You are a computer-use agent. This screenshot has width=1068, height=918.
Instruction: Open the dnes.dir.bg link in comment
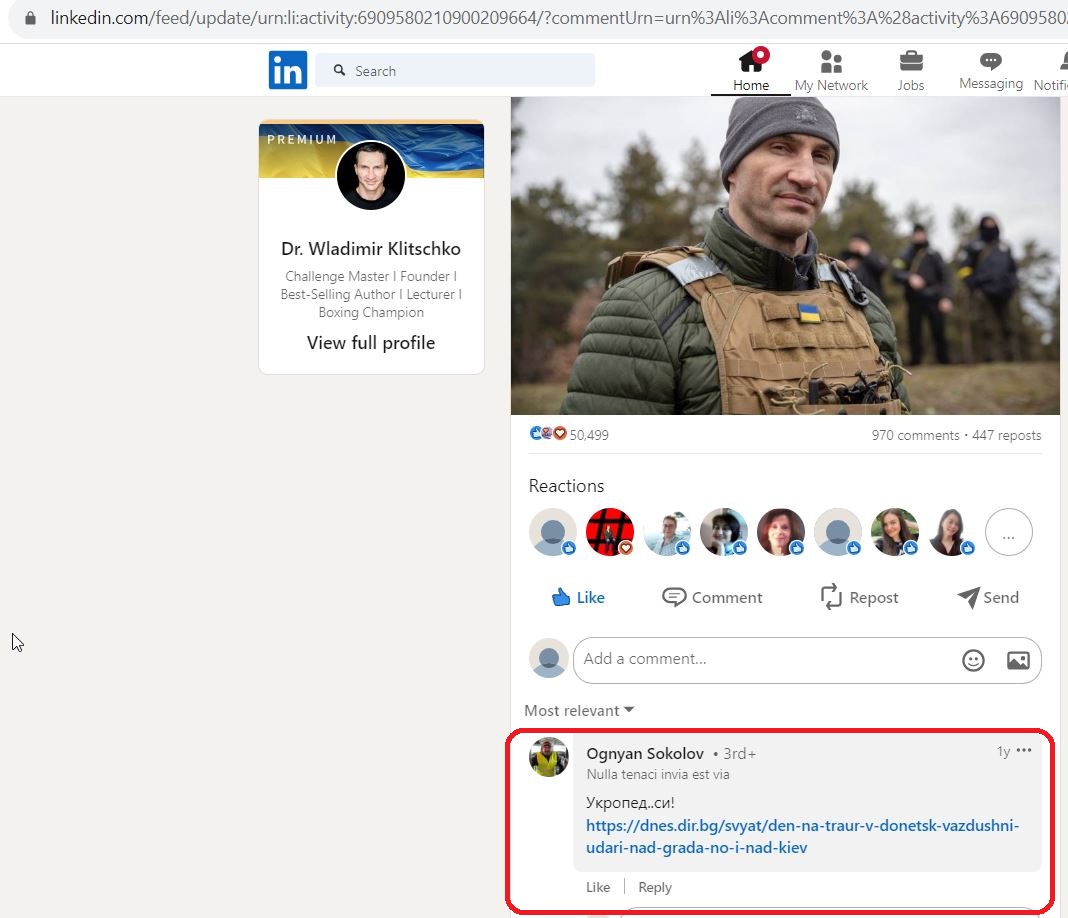point(802,836)
